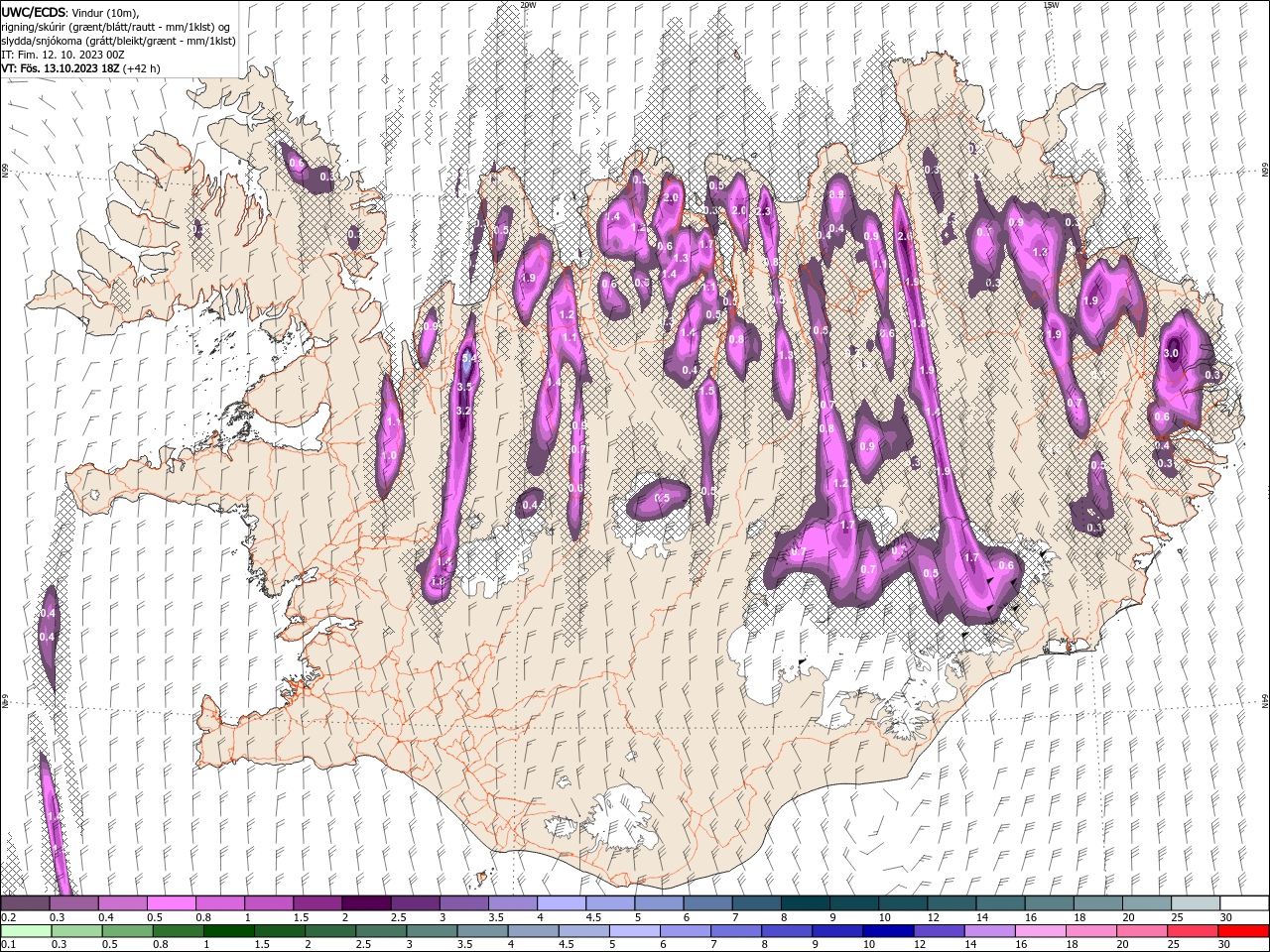Click the 'IT: Fim. 12. 10. 2023 00Z' line
This screenshot has width=1270, height=952.
[62, 55]
